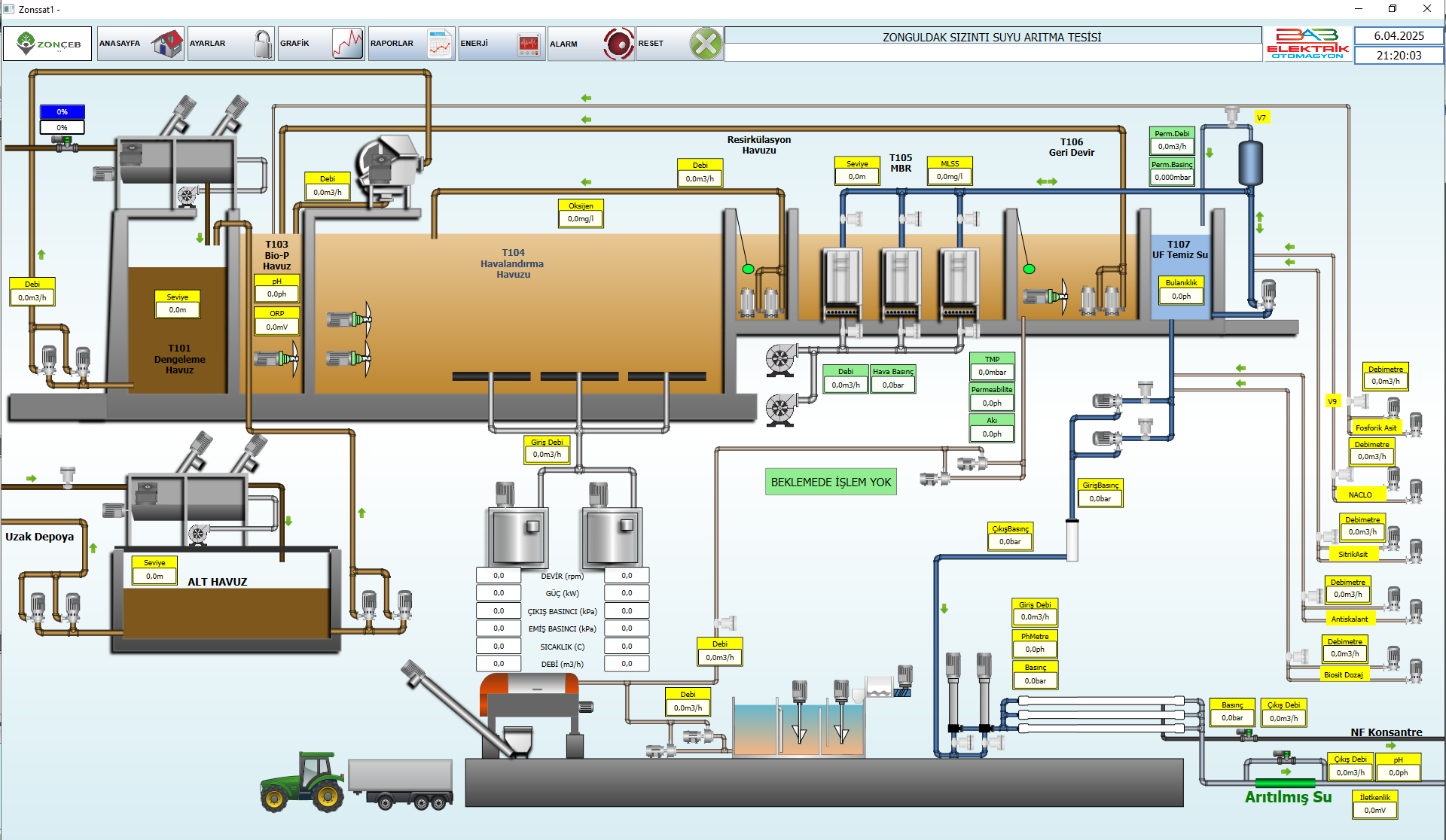Click the red ALARM siren button

click(618, 44)
